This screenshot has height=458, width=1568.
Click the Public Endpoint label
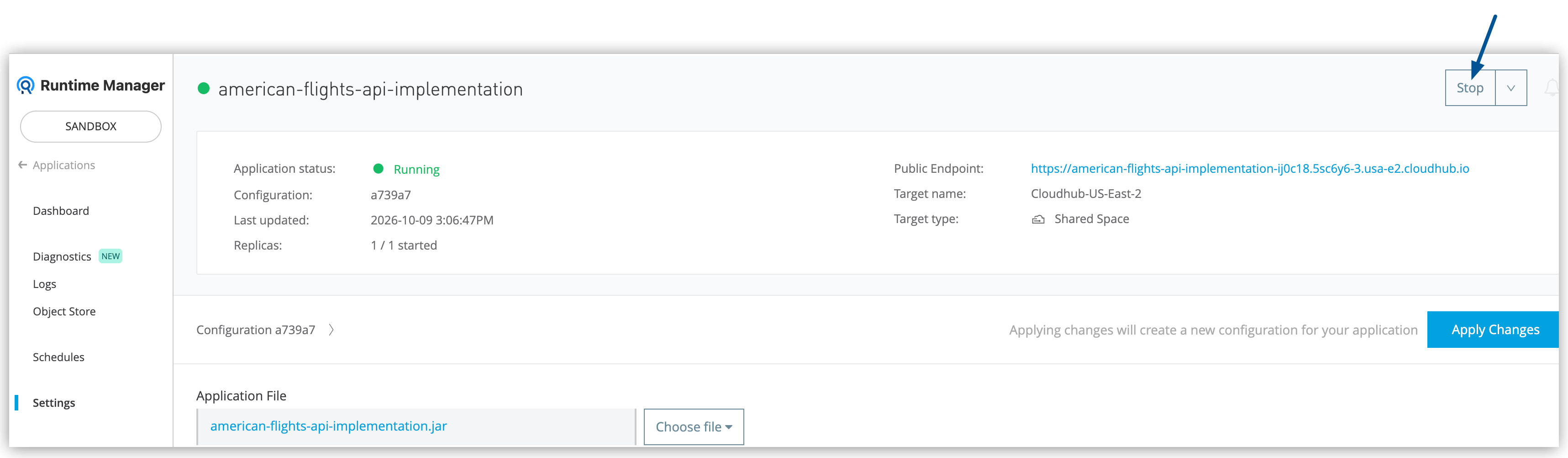938,168
